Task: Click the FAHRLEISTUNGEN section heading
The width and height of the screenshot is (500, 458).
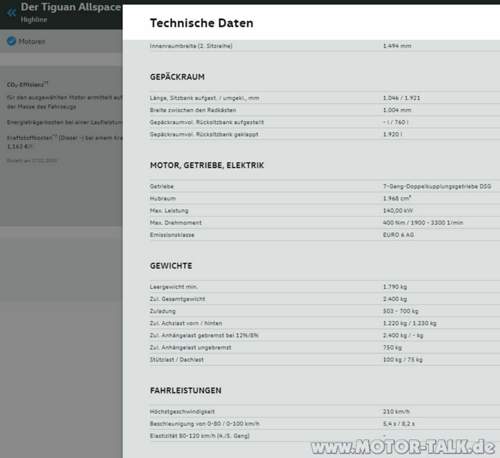Action: (x=186, y=391)
